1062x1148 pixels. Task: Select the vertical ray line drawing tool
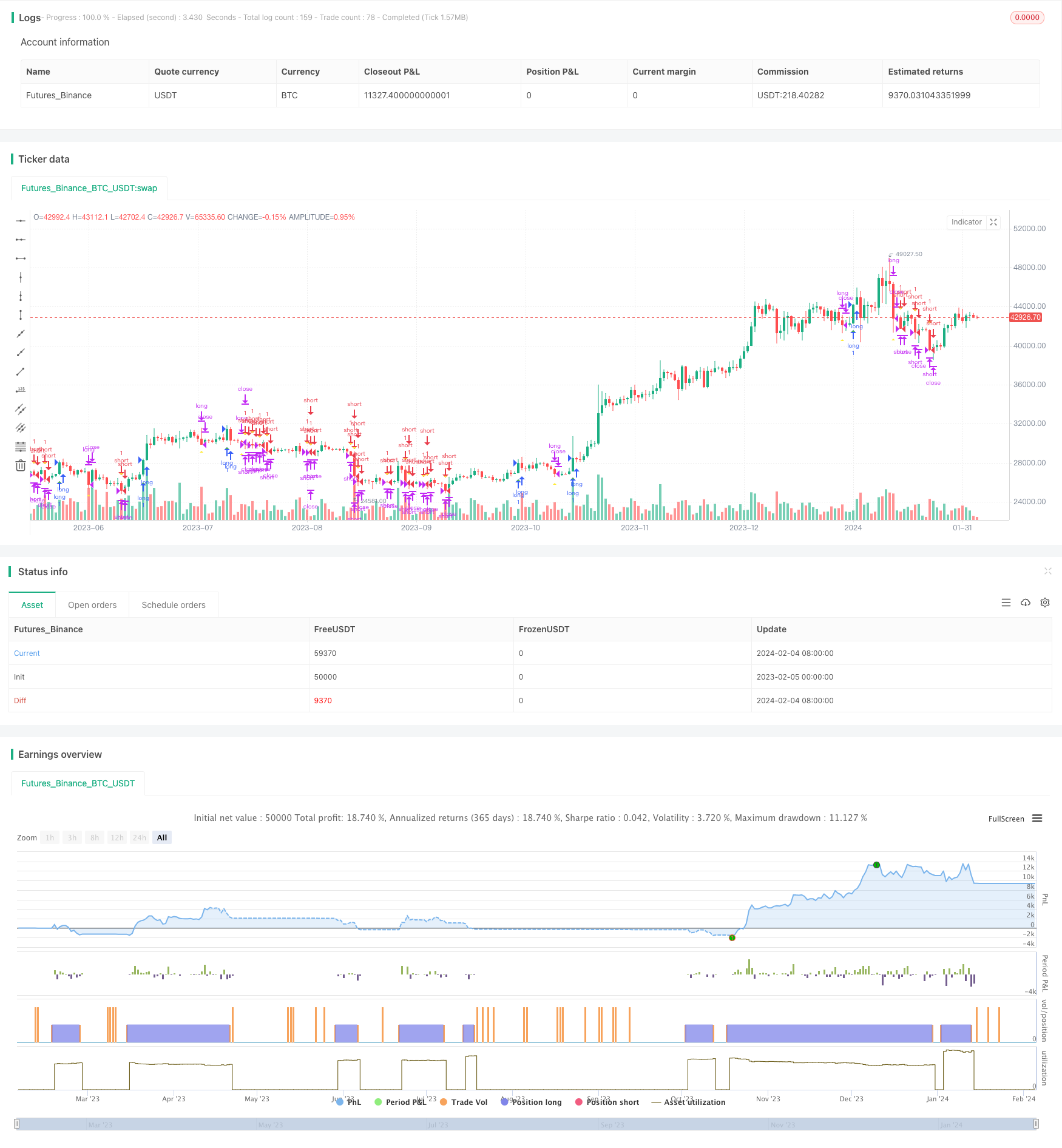tap(21, 296)
